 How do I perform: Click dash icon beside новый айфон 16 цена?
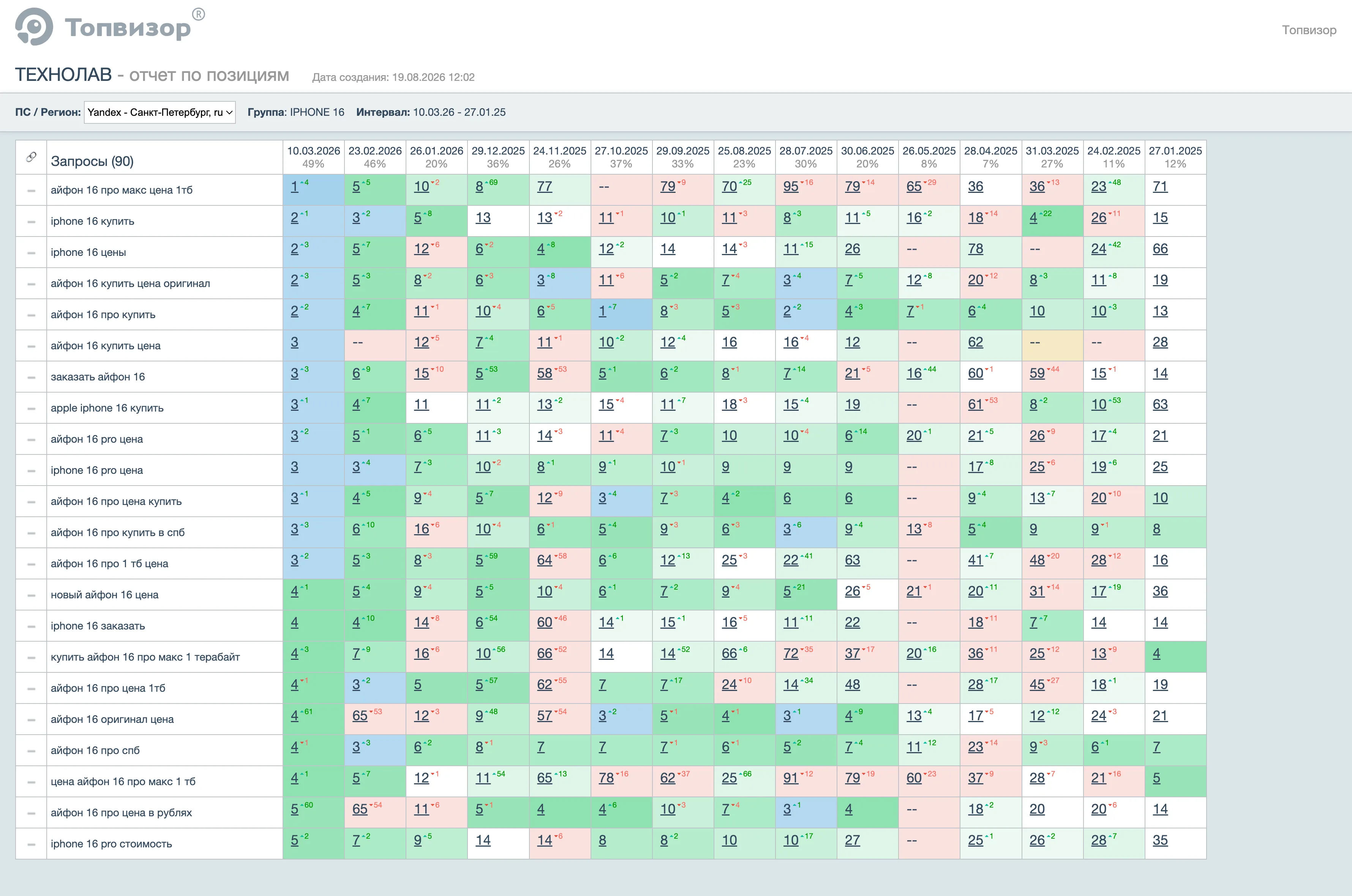(x=32, y=595)
